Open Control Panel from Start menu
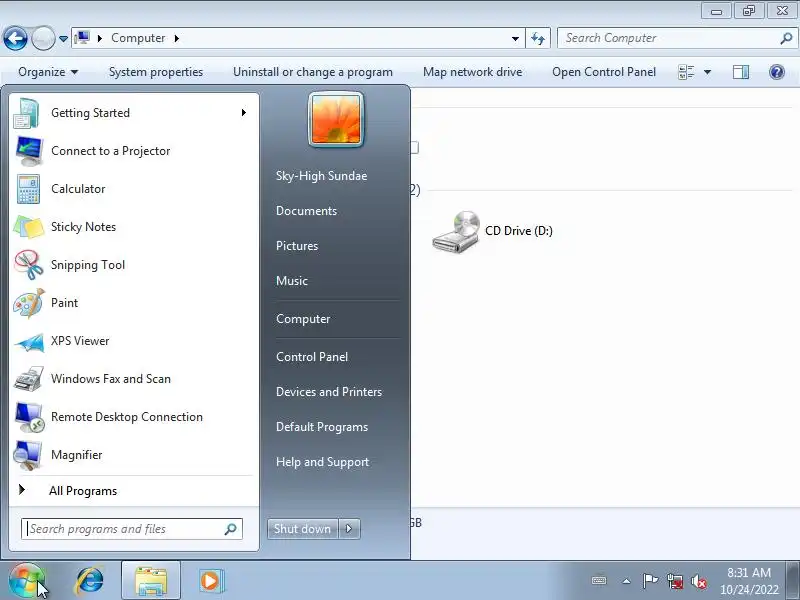The image size is (800, 600). click(x=312, y=357)
